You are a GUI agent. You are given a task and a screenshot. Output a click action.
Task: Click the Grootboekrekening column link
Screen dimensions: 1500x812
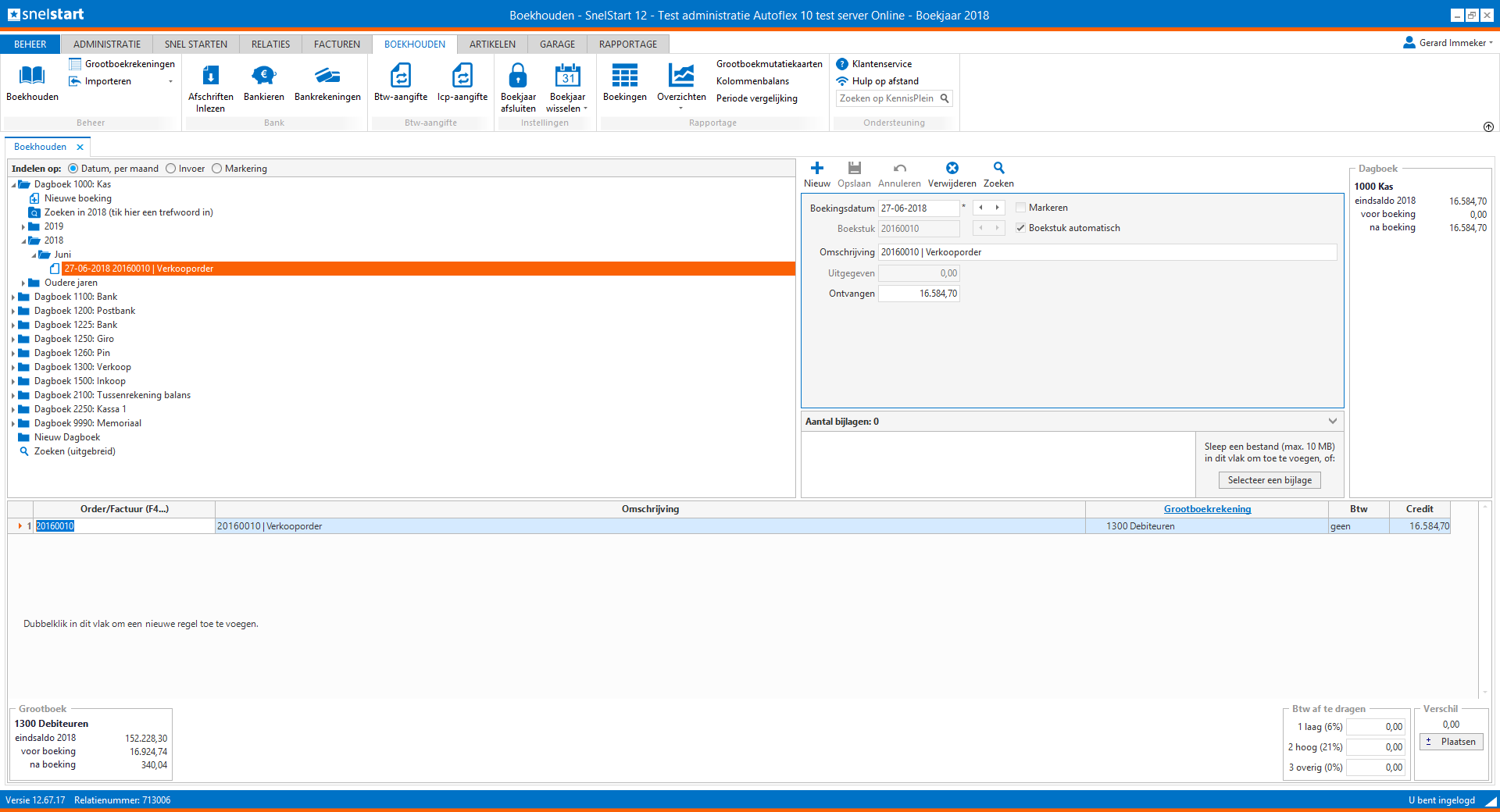tap(1207, 509)
